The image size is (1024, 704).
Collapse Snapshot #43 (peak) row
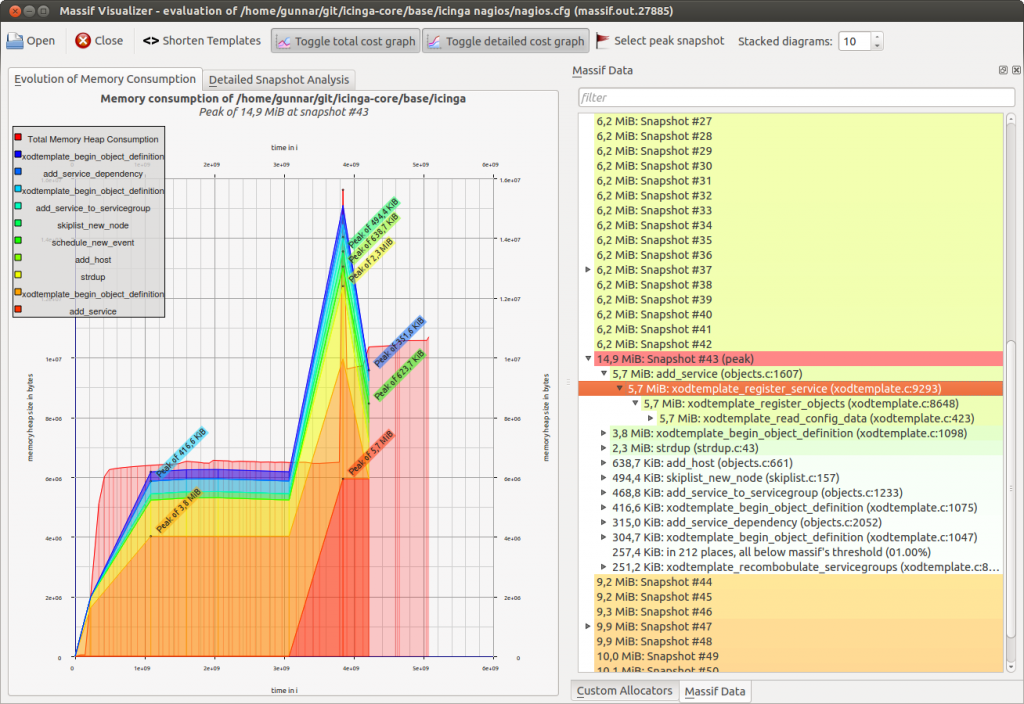pos(588,359)
